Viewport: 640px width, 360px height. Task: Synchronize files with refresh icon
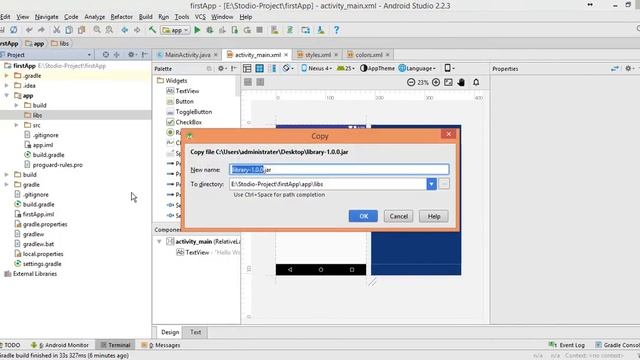pyautogui.click(x=13, y=30)
